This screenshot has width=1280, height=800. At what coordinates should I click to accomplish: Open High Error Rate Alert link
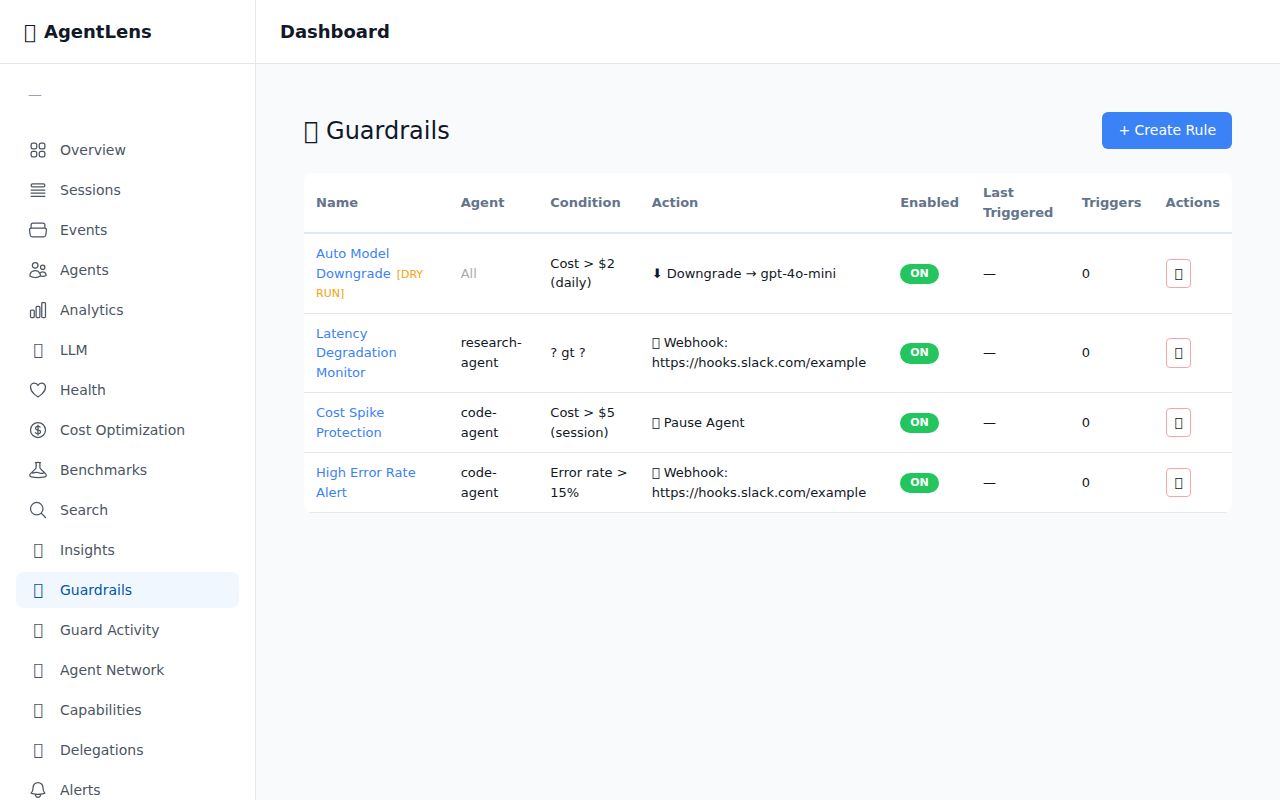(x=366, y=482)
